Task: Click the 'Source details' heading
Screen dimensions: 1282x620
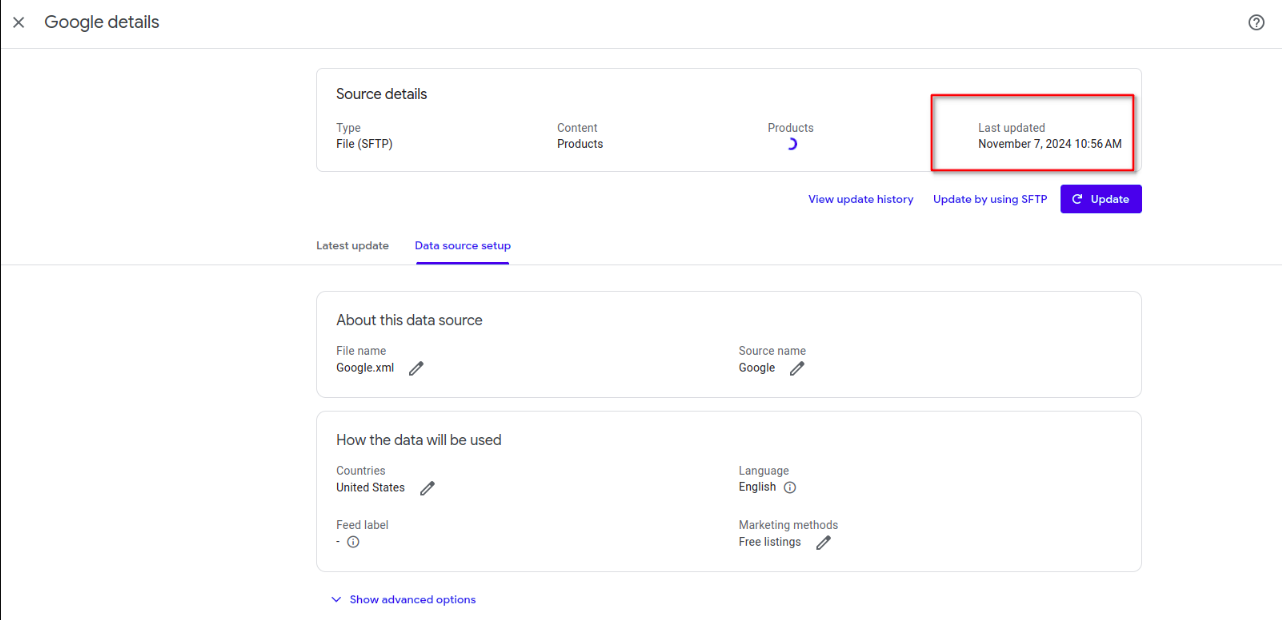Action: point(381,94)
